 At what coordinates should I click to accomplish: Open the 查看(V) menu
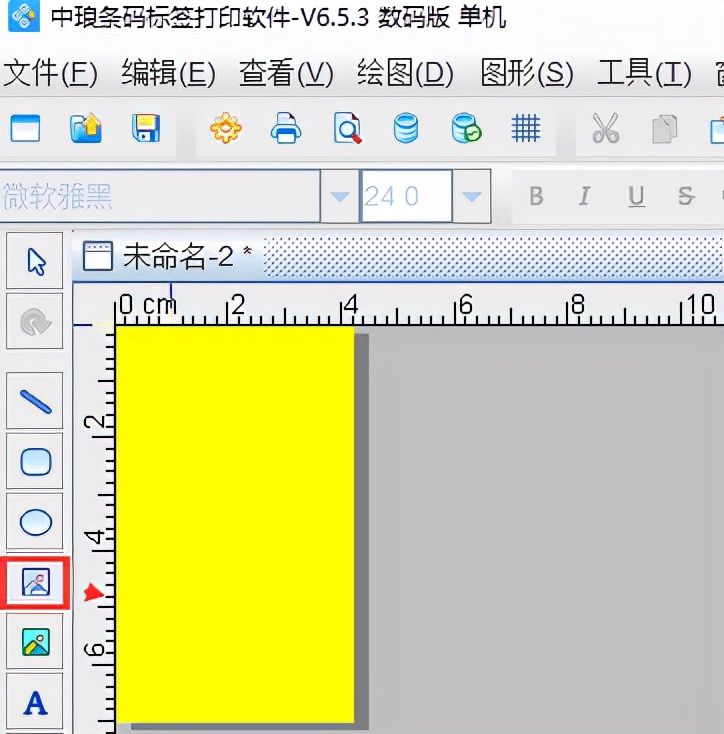286,73
